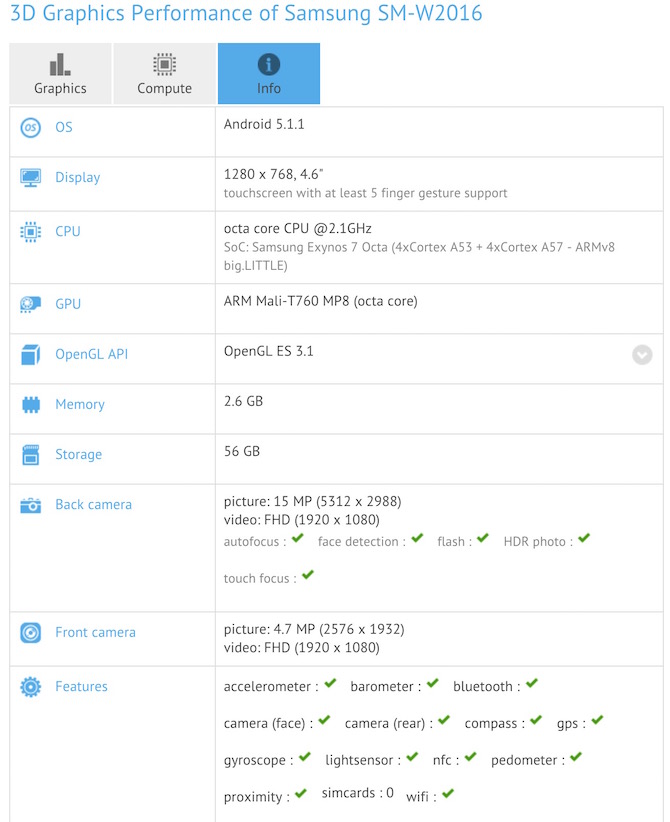Click the CPU label
The image size is (670, 822).
click(68, 231)
